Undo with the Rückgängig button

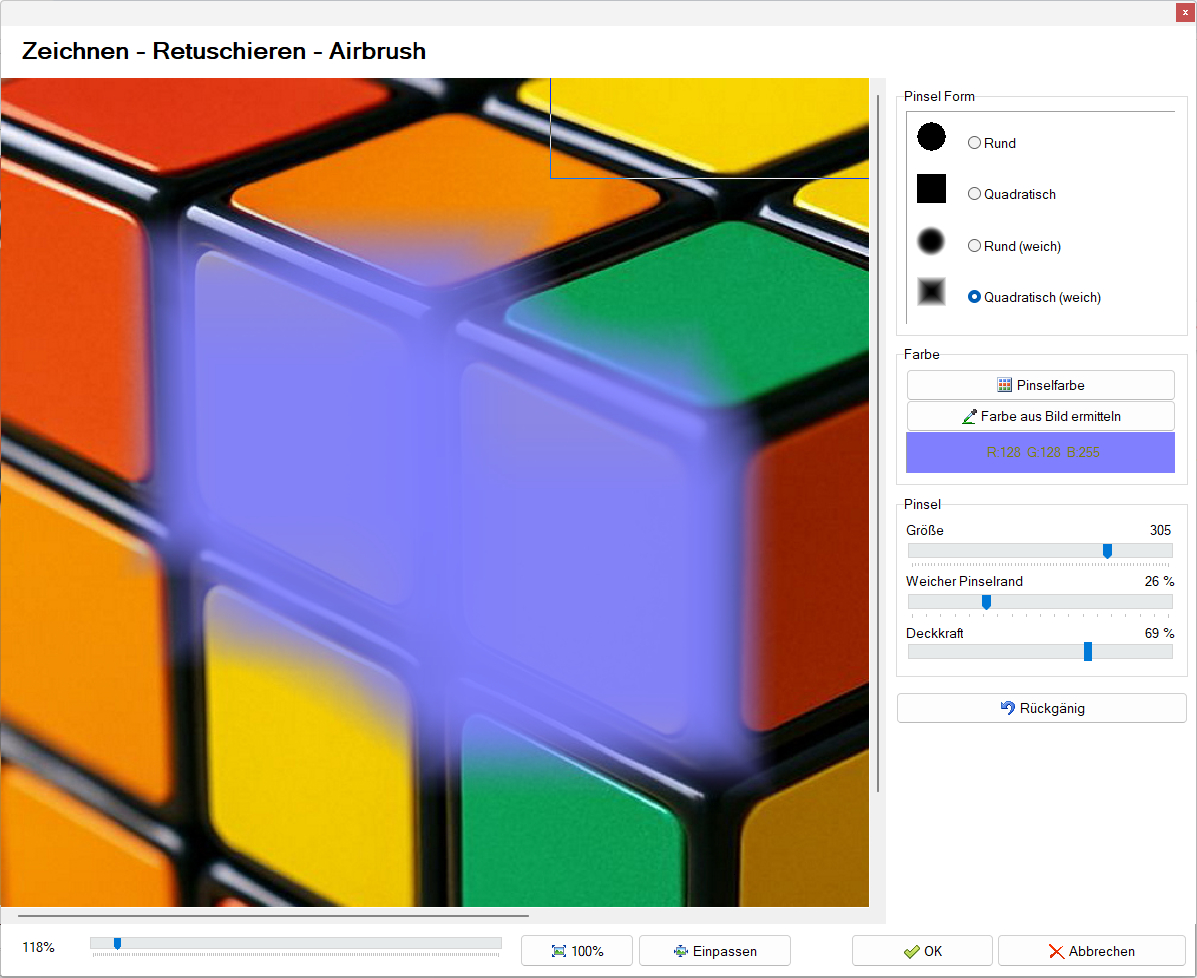(1041, 708)
